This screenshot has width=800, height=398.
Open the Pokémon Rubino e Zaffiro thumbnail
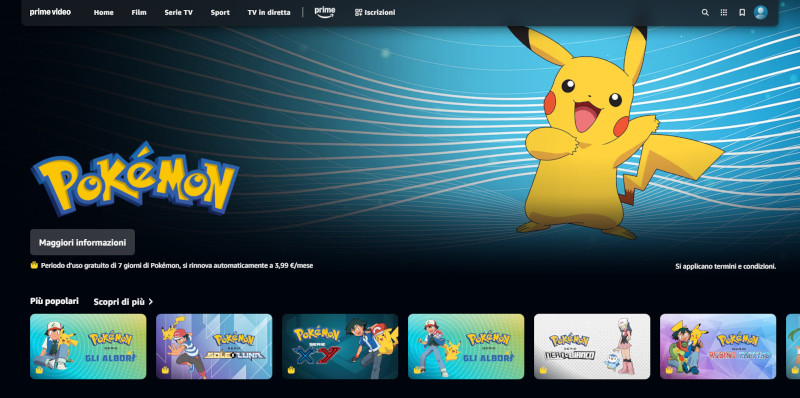pyautogui.click(x=718, y=346)
